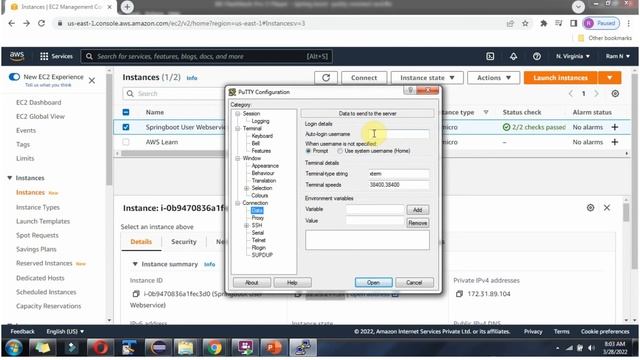Click the Connect button
Viewport: 640px width, 360px height.
[x=364, y=78]
